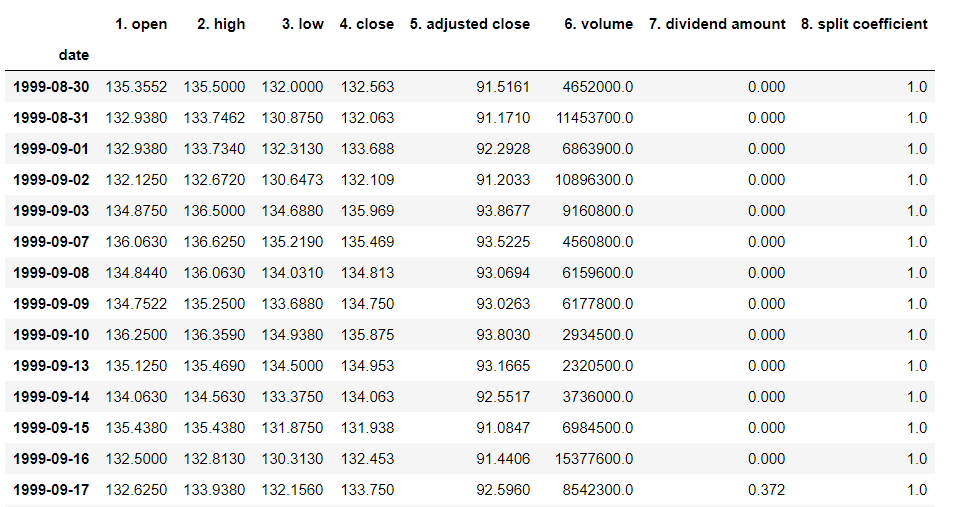Select the row date 1999-09-14
Viewport: 953px width, 507px height.
(51, 397)
